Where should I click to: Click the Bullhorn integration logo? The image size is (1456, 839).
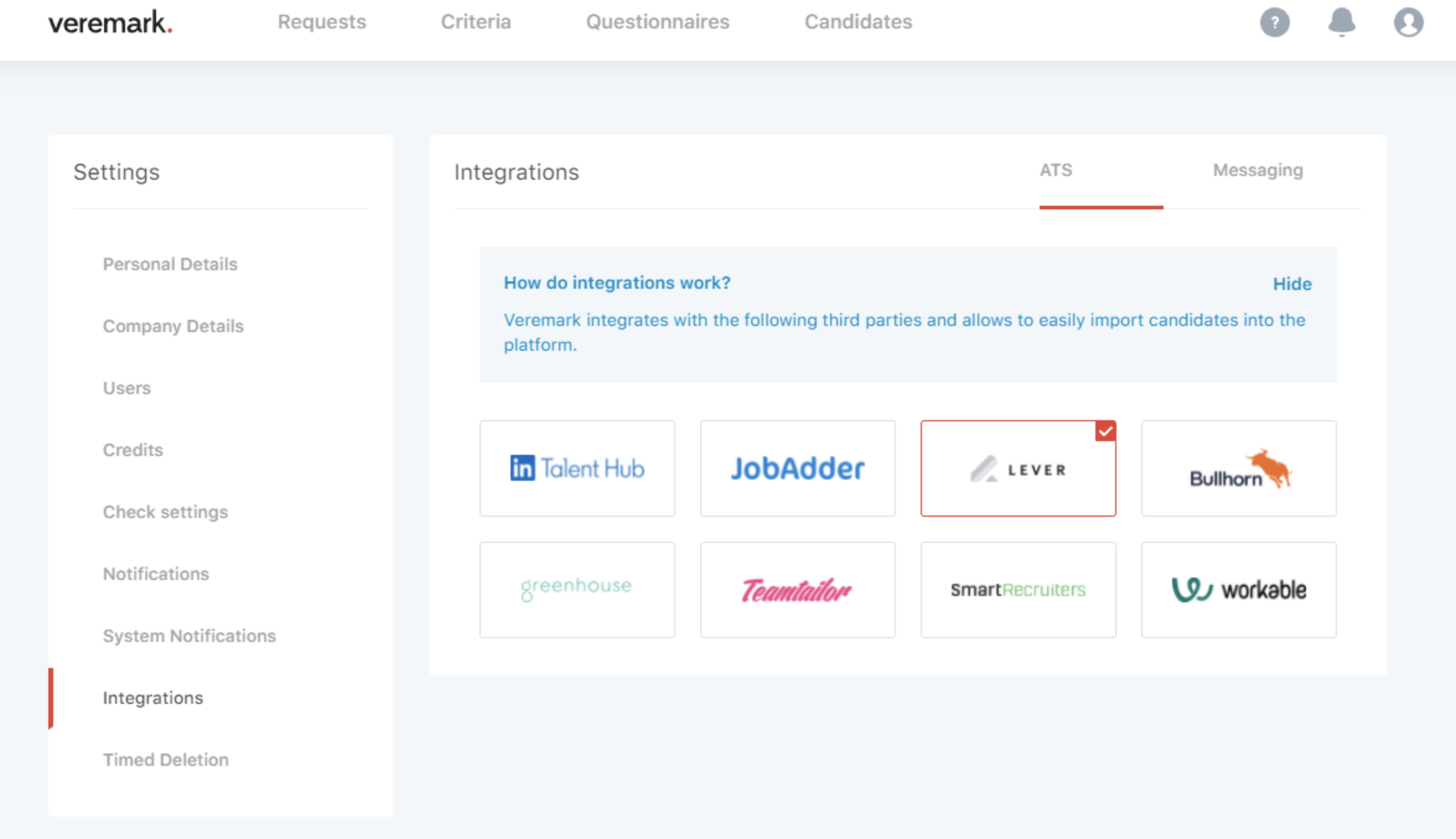[x=1239, y=468]
